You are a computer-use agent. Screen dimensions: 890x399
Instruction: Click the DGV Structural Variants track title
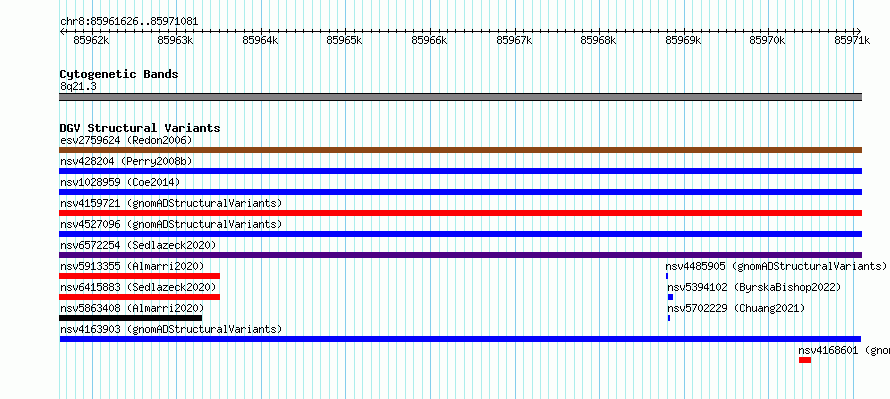pos(140,128)
